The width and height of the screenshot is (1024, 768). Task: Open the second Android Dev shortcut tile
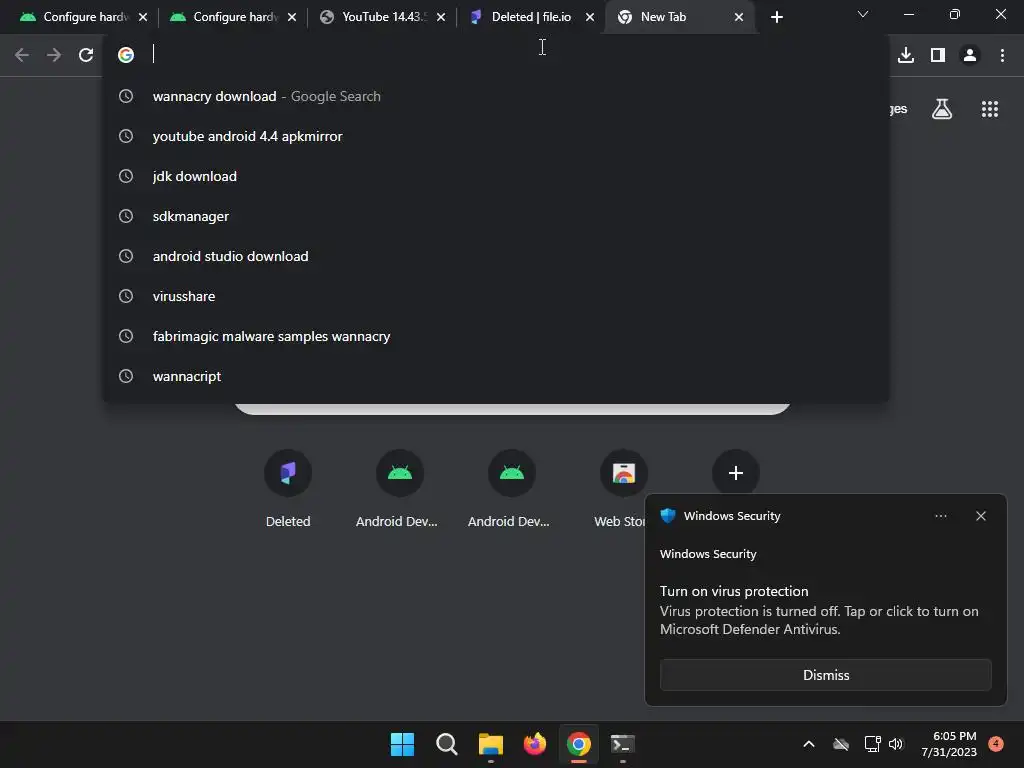(x=511, y=488)
